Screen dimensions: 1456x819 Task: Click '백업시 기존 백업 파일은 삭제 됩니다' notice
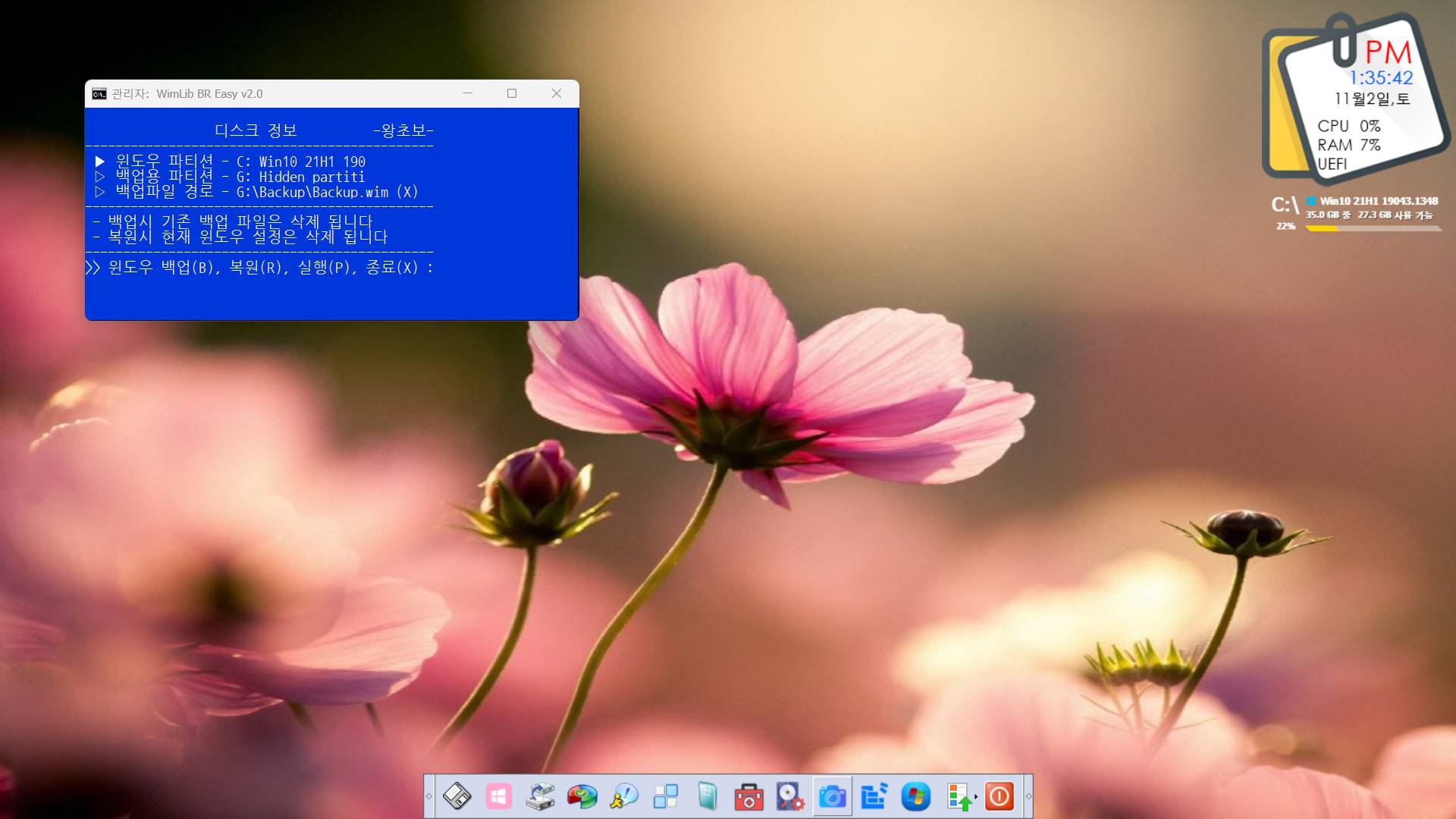pos(233,221)
